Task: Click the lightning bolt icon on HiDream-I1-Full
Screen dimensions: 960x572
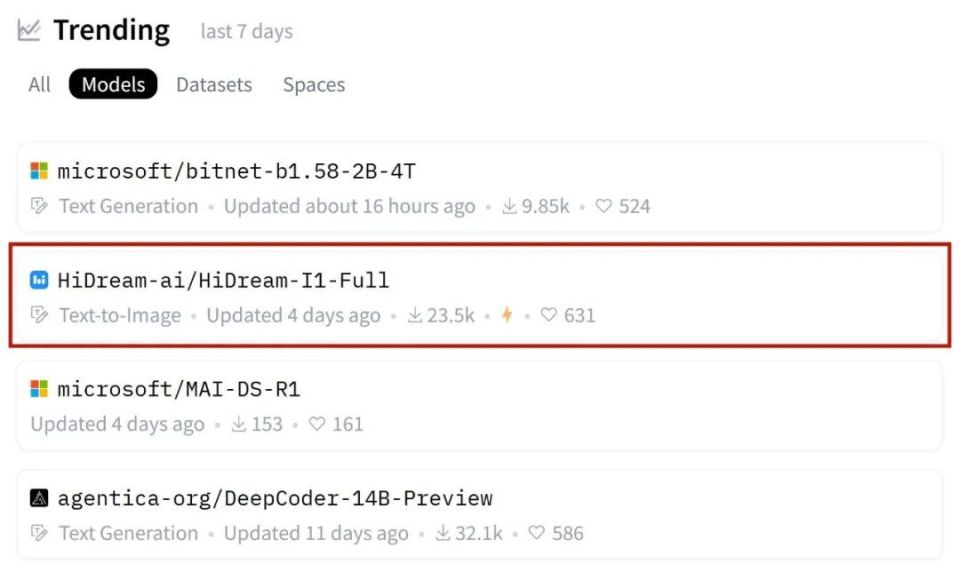Action: coord(507,315)
